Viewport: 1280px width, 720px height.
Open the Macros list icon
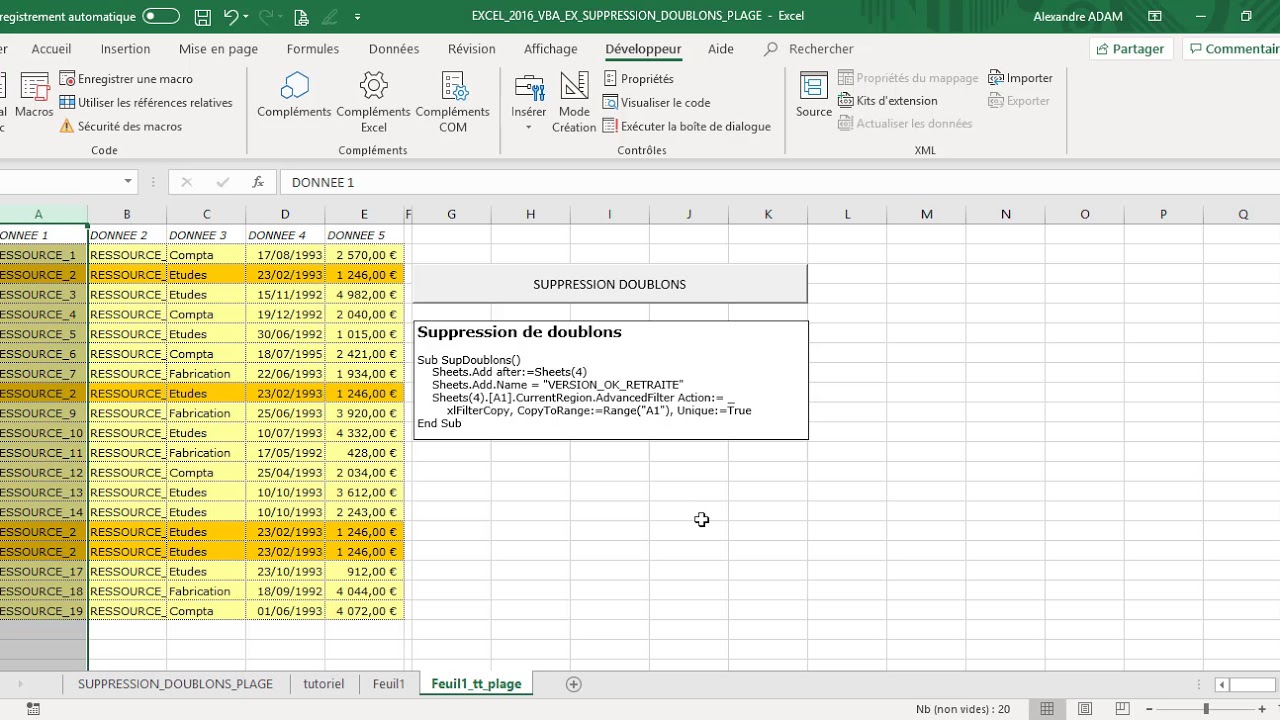click(34, 96)
